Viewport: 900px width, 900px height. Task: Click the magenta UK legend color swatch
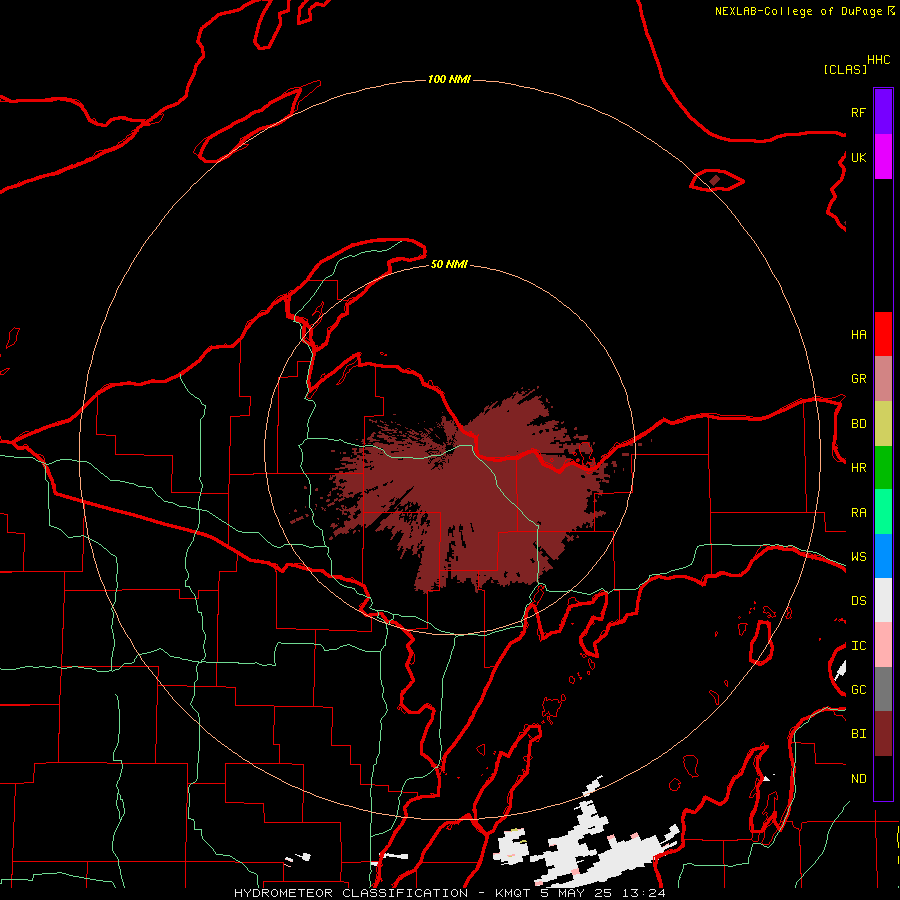tap(883, 157)
